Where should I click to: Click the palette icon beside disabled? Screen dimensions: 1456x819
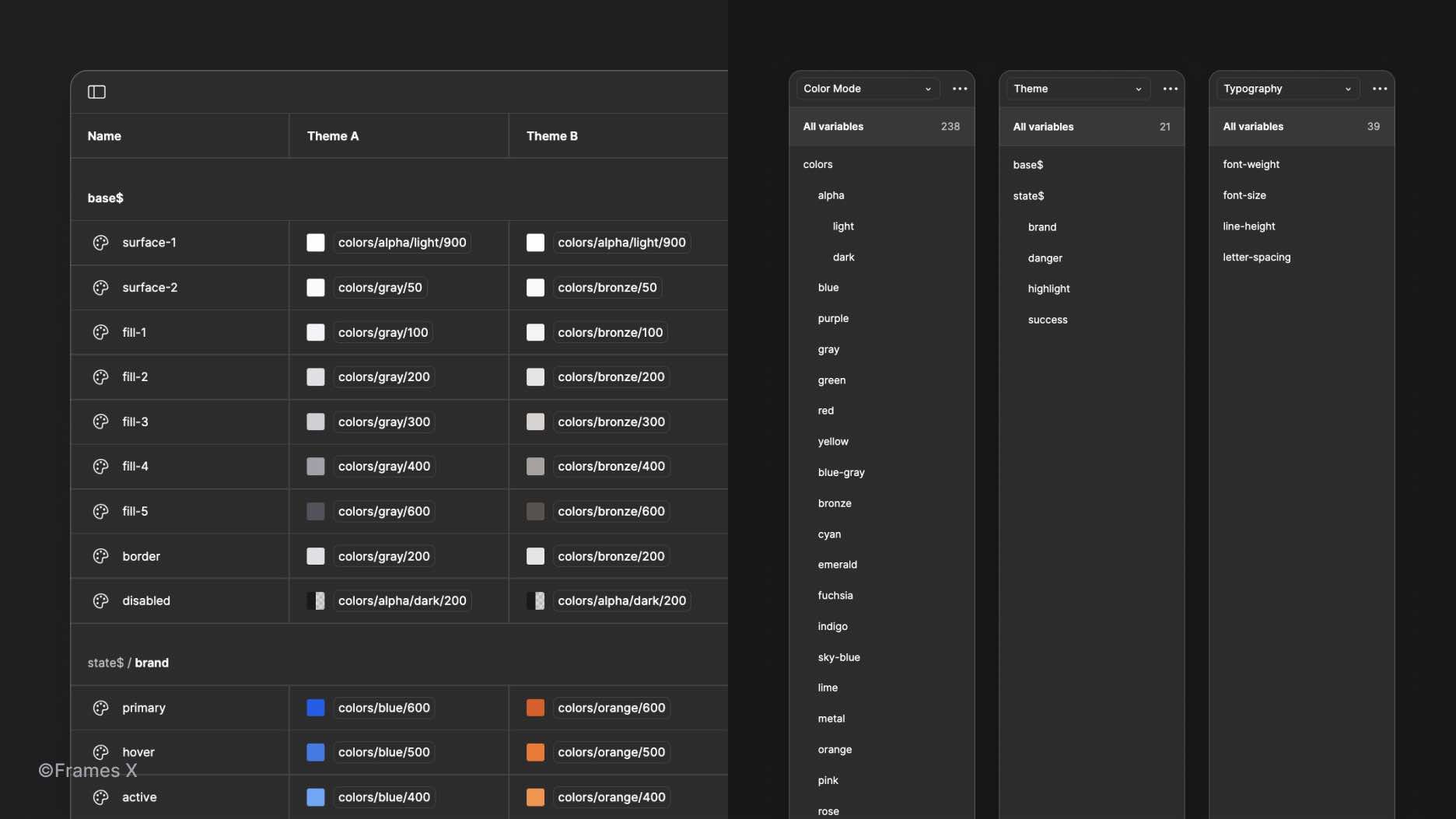pyautogui.click(x=100, y=600)
